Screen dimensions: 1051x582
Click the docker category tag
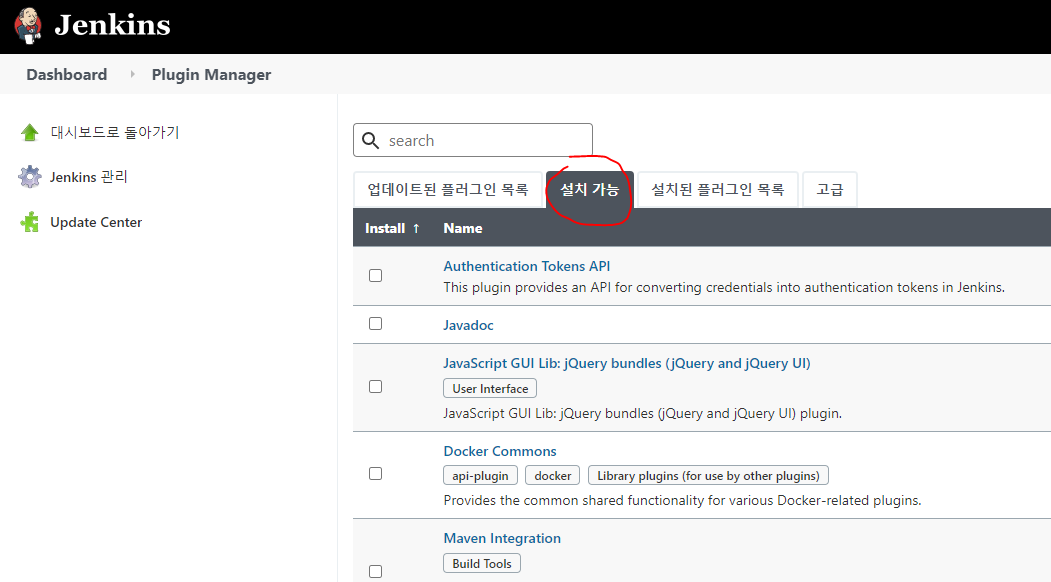[553, 476]
